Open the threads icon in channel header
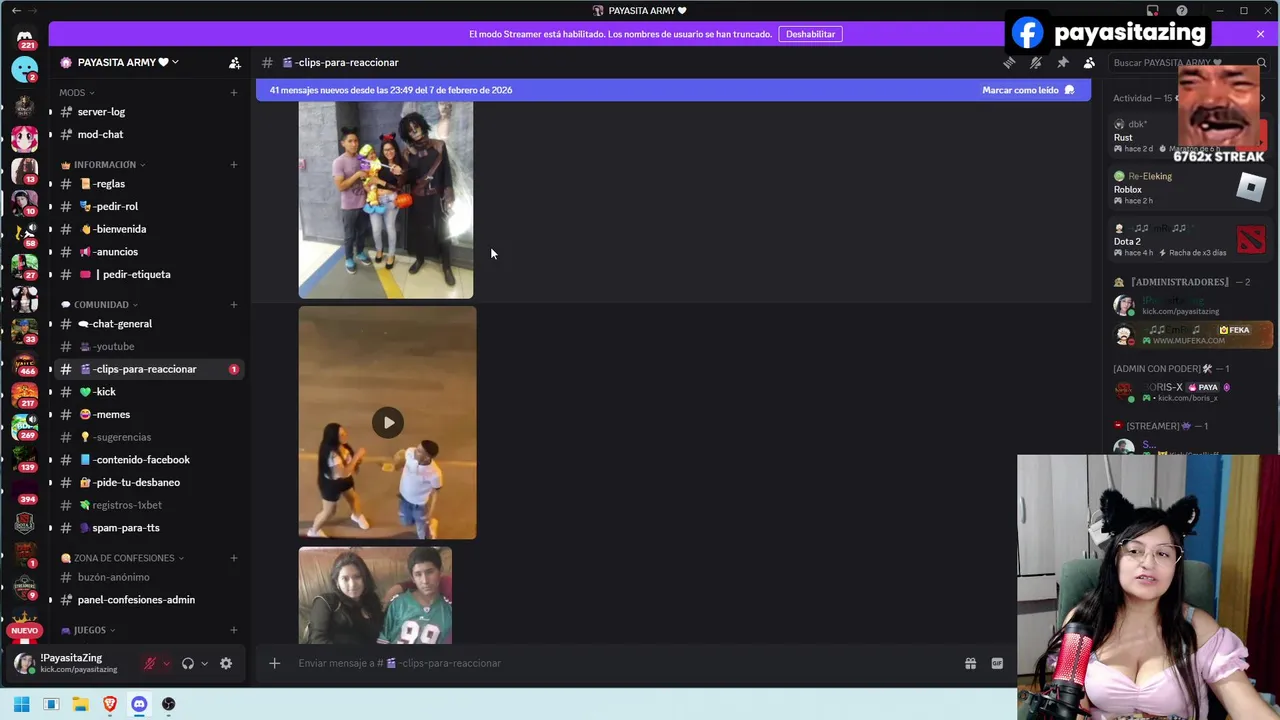 point(1009,62)
